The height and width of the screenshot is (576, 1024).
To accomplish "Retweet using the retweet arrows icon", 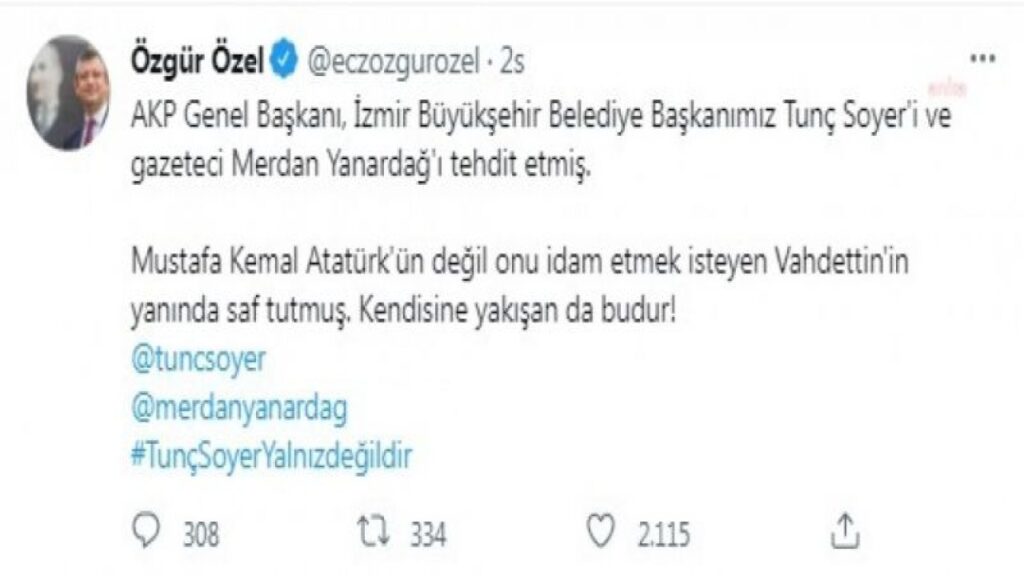I will pyautogui.click(x=374, y=531).
